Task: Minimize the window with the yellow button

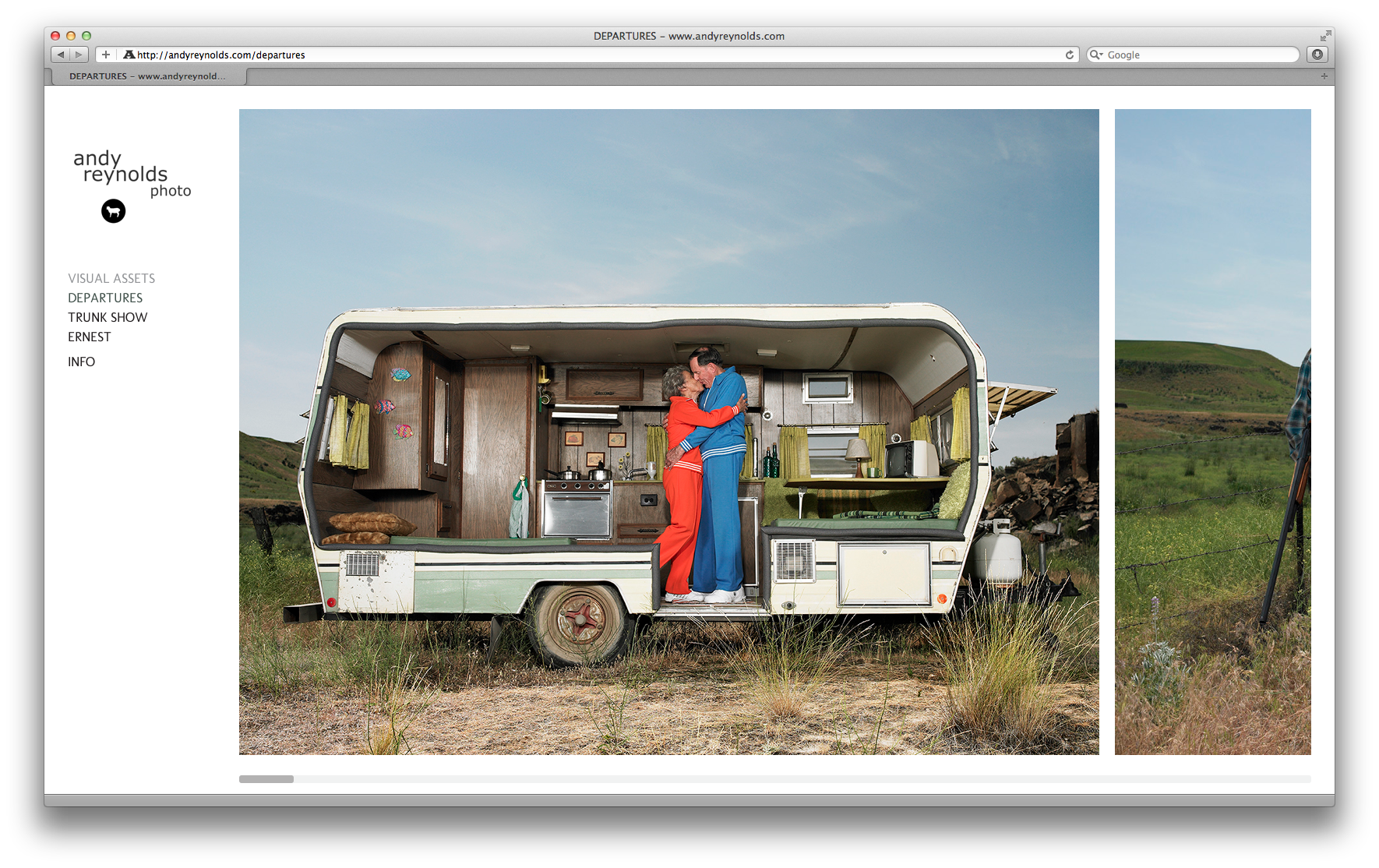Action: tap(71, 36)
